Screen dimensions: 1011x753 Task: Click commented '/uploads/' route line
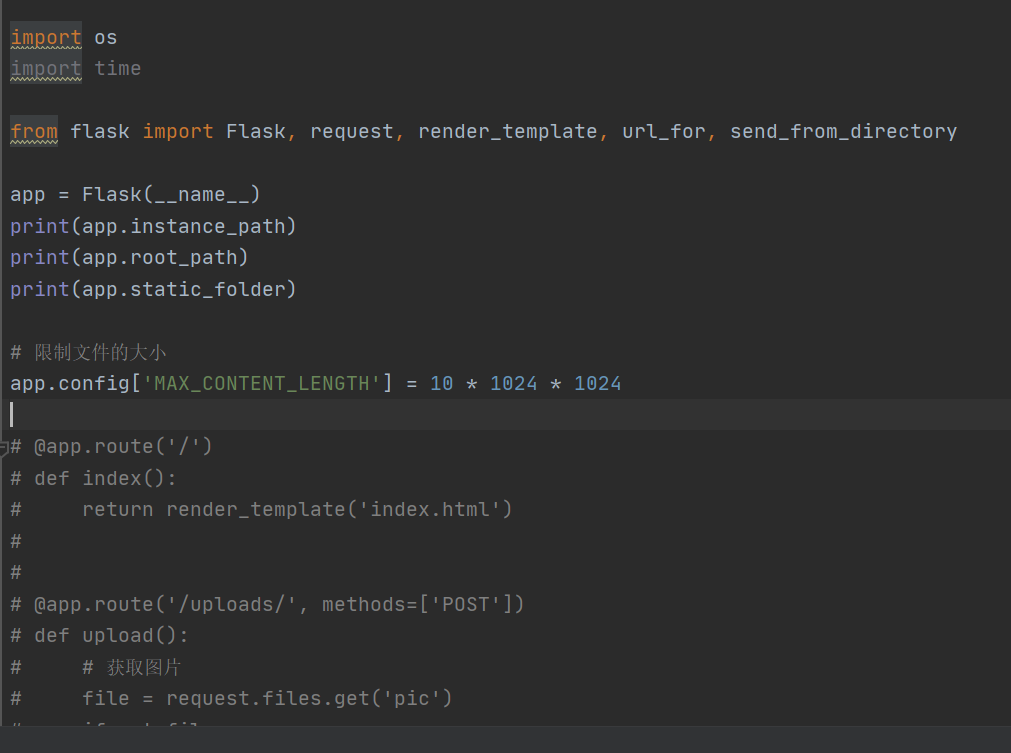click(268, 605)
